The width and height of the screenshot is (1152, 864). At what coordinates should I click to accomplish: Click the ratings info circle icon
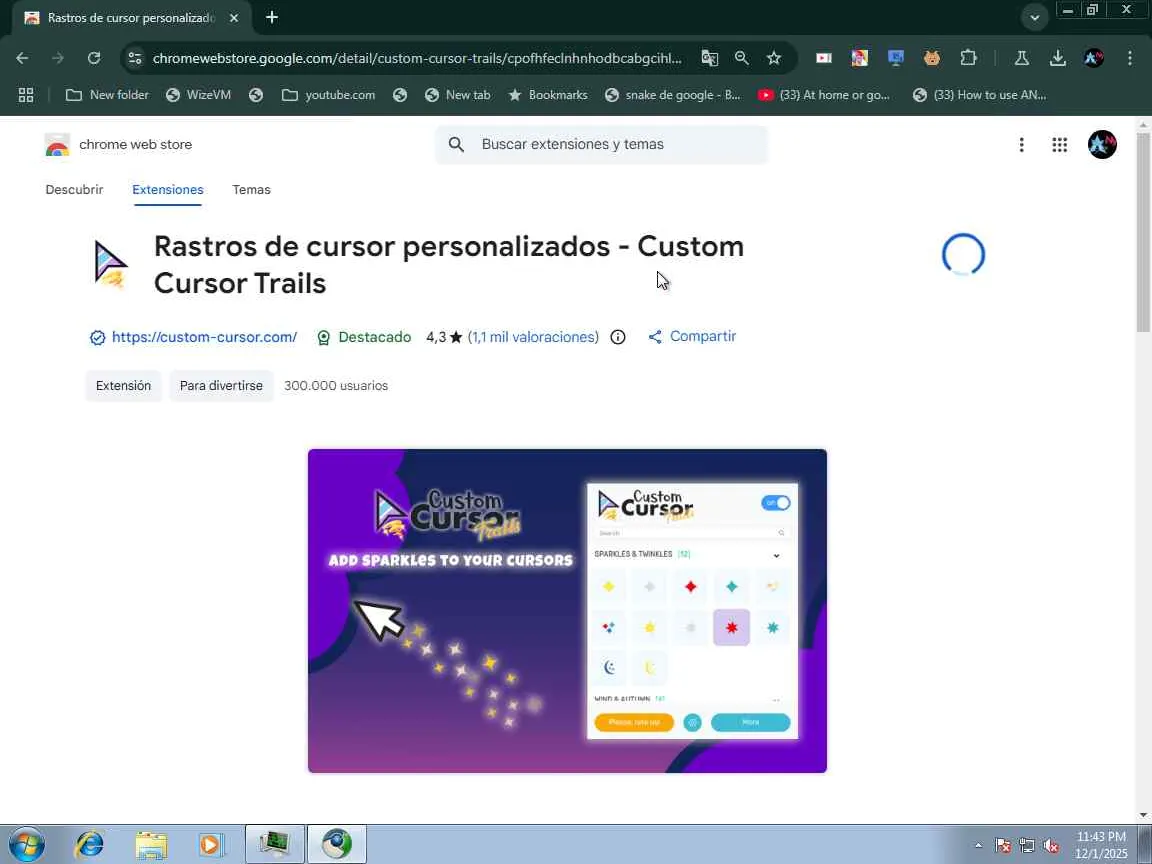pos(618,337)
